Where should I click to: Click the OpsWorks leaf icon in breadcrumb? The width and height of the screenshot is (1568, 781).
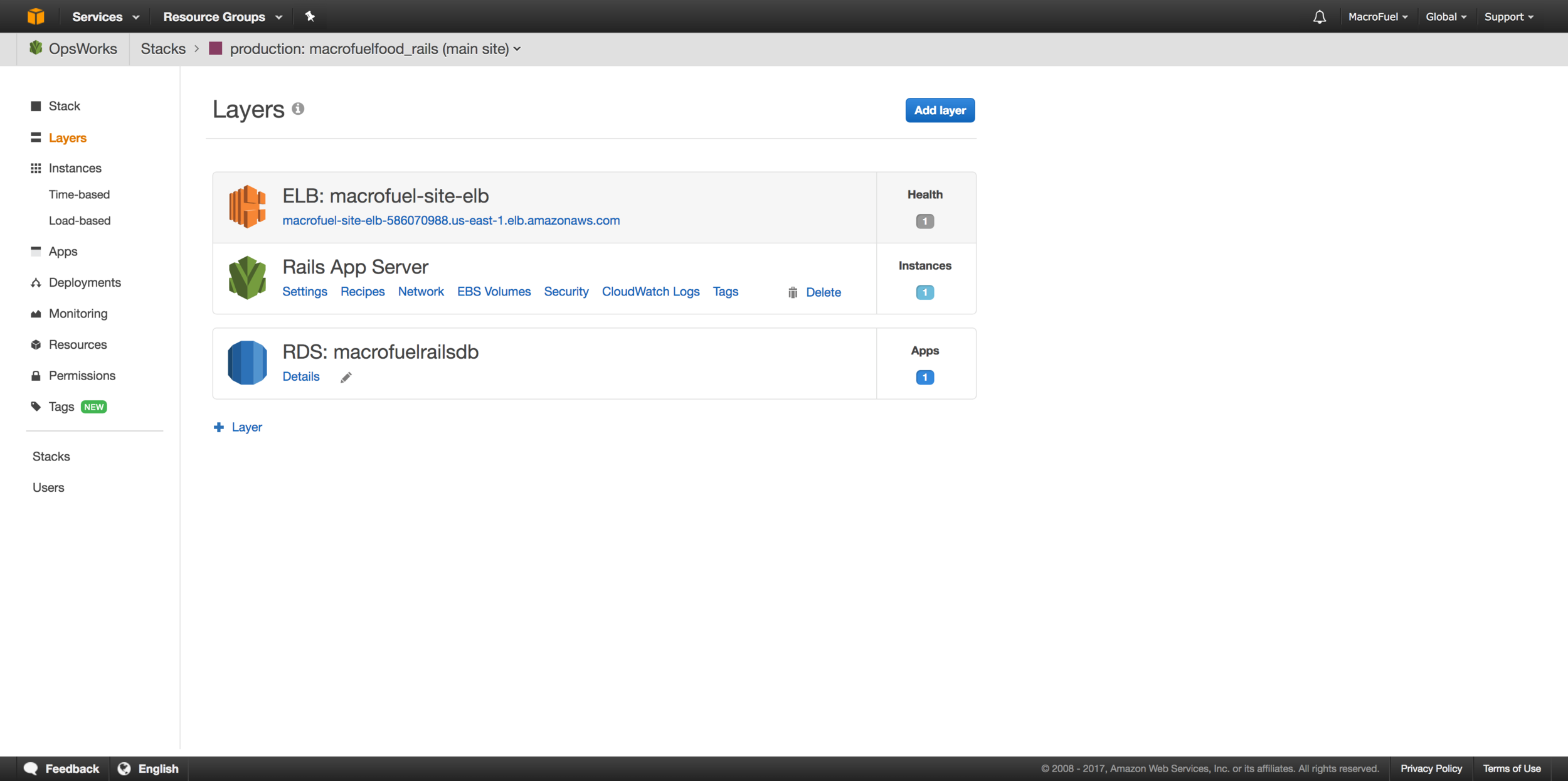36,48
